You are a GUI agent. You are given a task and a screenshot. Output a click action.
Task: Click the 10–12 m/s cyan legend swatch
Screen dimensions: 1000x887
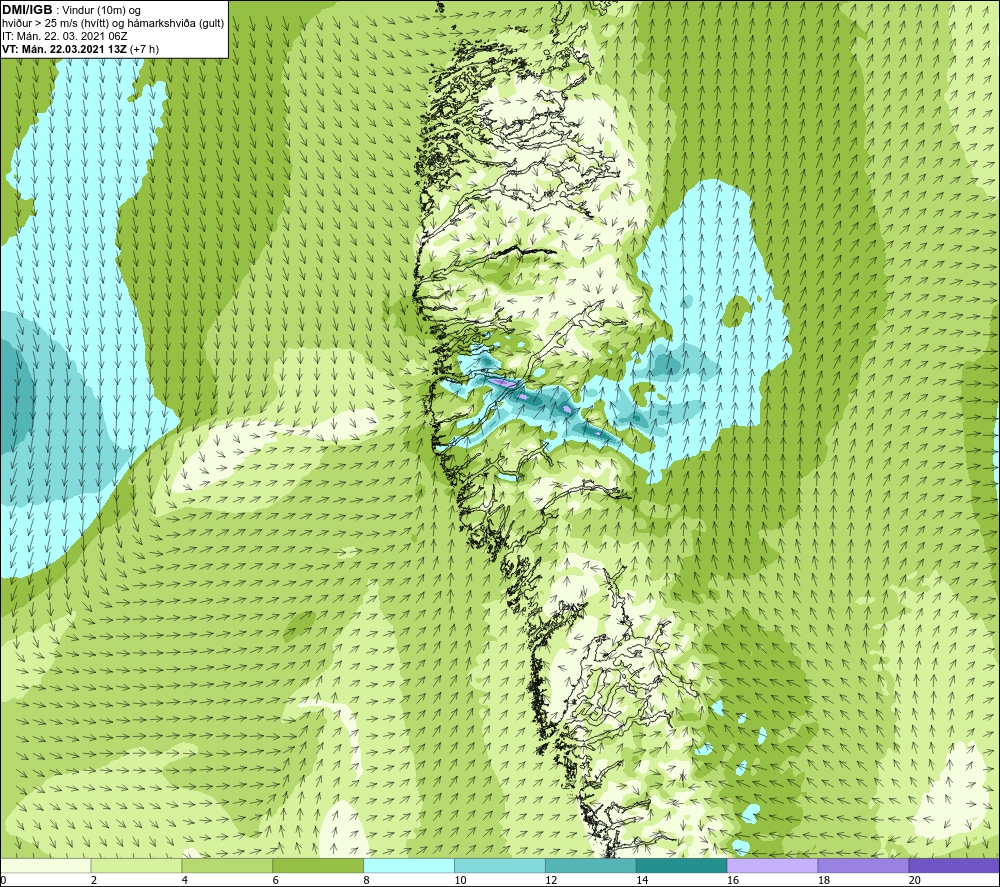coord(500,865)
